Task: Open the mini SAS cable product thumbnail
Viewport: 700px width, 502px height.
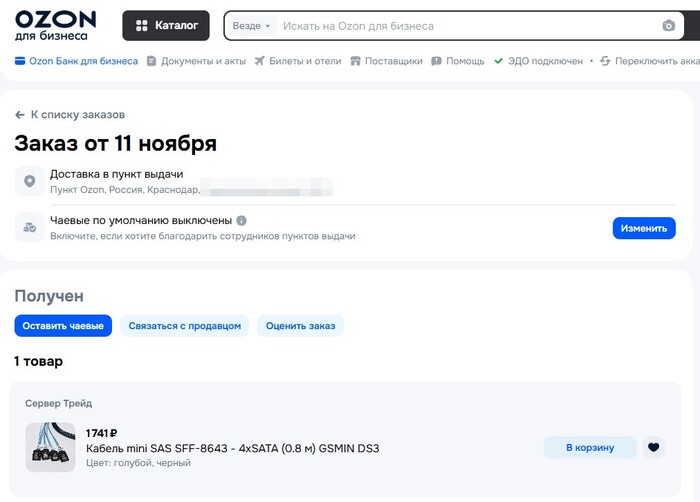Action: 50,447
